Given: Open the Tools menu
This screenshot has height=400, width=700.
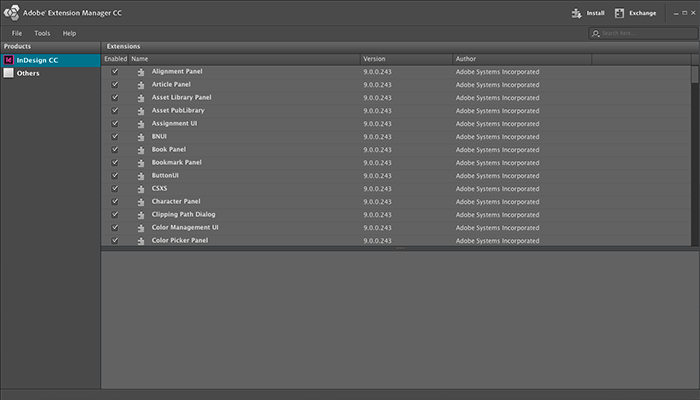Looking at the screenshot, I should [42, 33].
